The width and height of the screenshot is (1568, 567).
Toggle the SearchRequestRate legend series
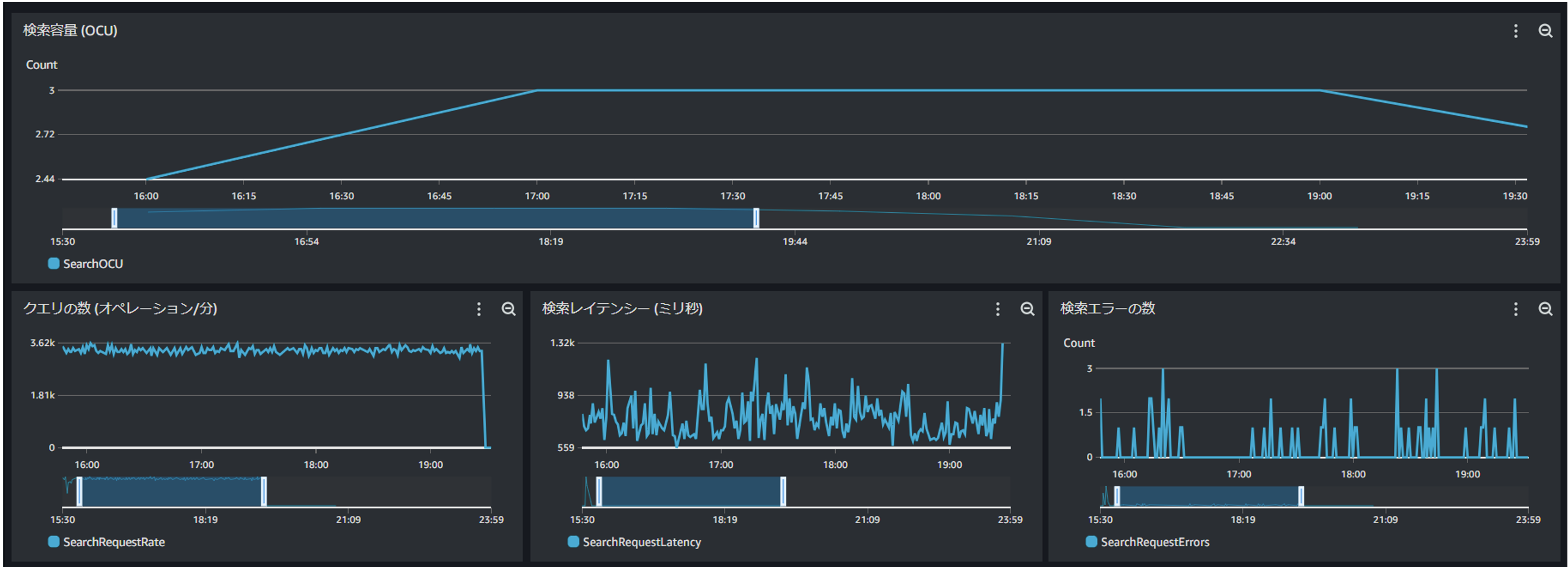[114, 542]
